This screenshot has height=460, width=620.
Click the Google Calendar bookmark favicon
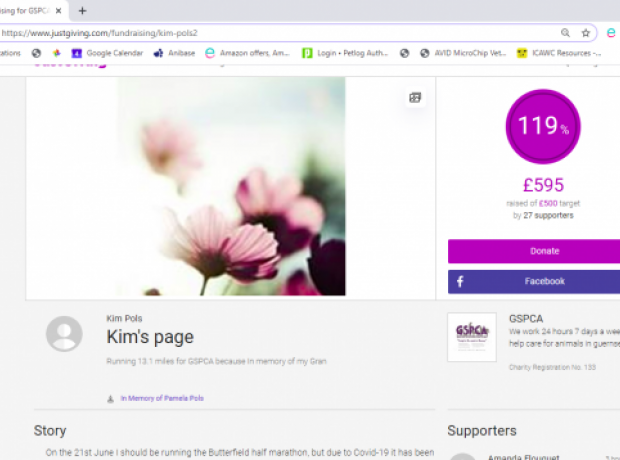tap(76, 53)
